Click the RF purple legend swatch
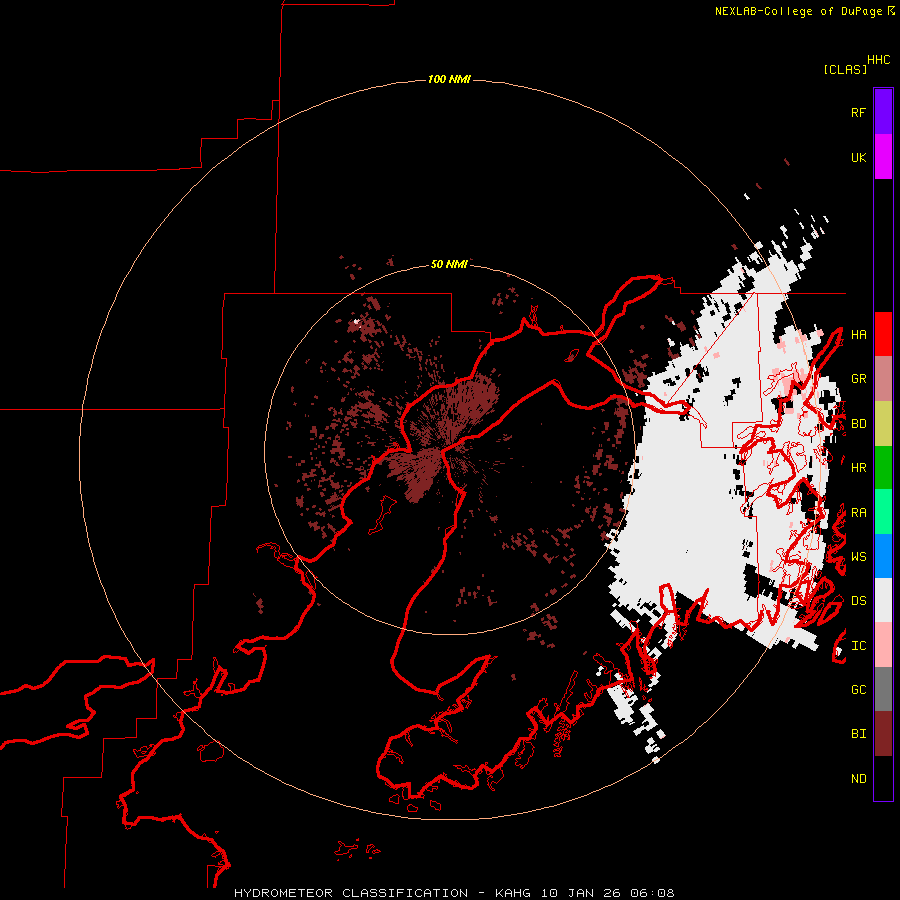Image resolution: width=900 pixels, height=900 pixels. 883,112
